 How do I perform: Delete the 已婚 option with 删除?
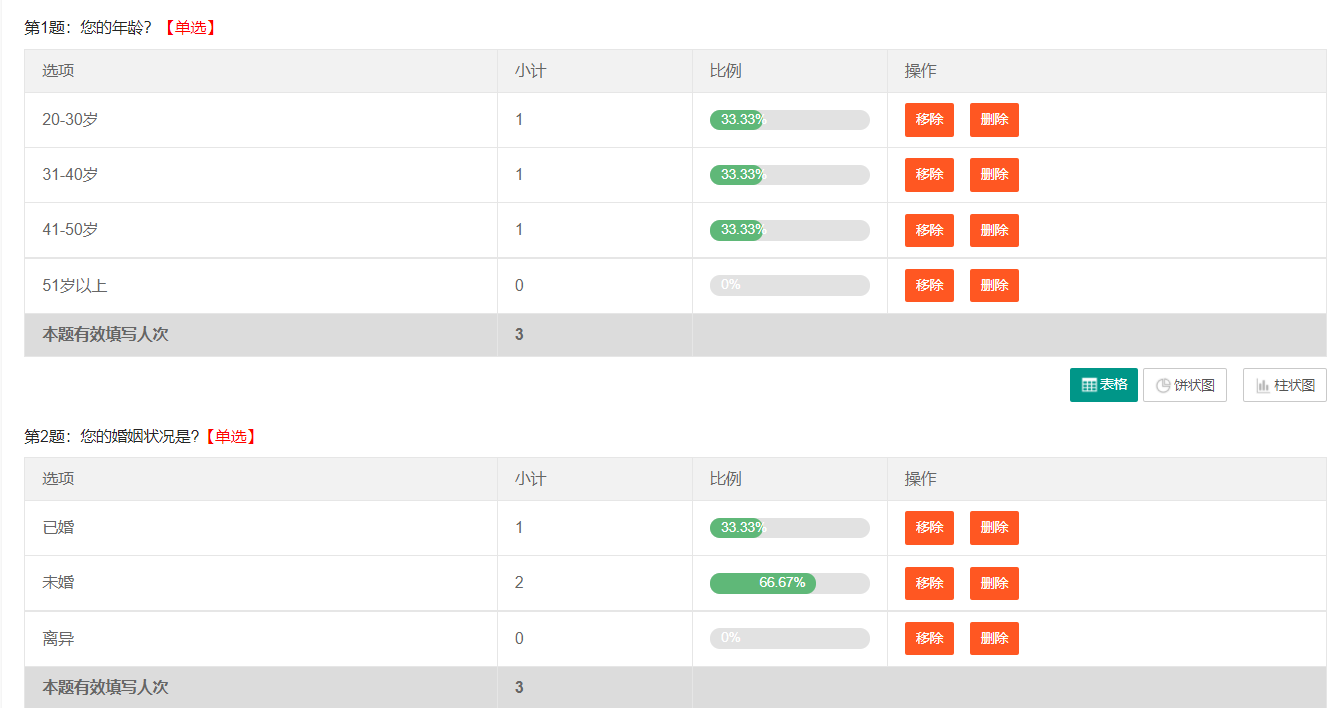pos(994,528)
